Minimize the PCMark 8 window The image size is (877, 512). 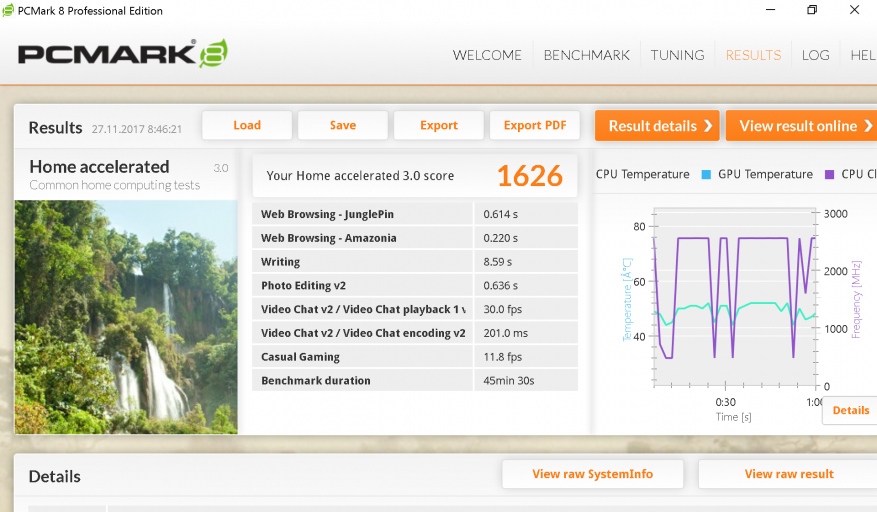[770, 10]
